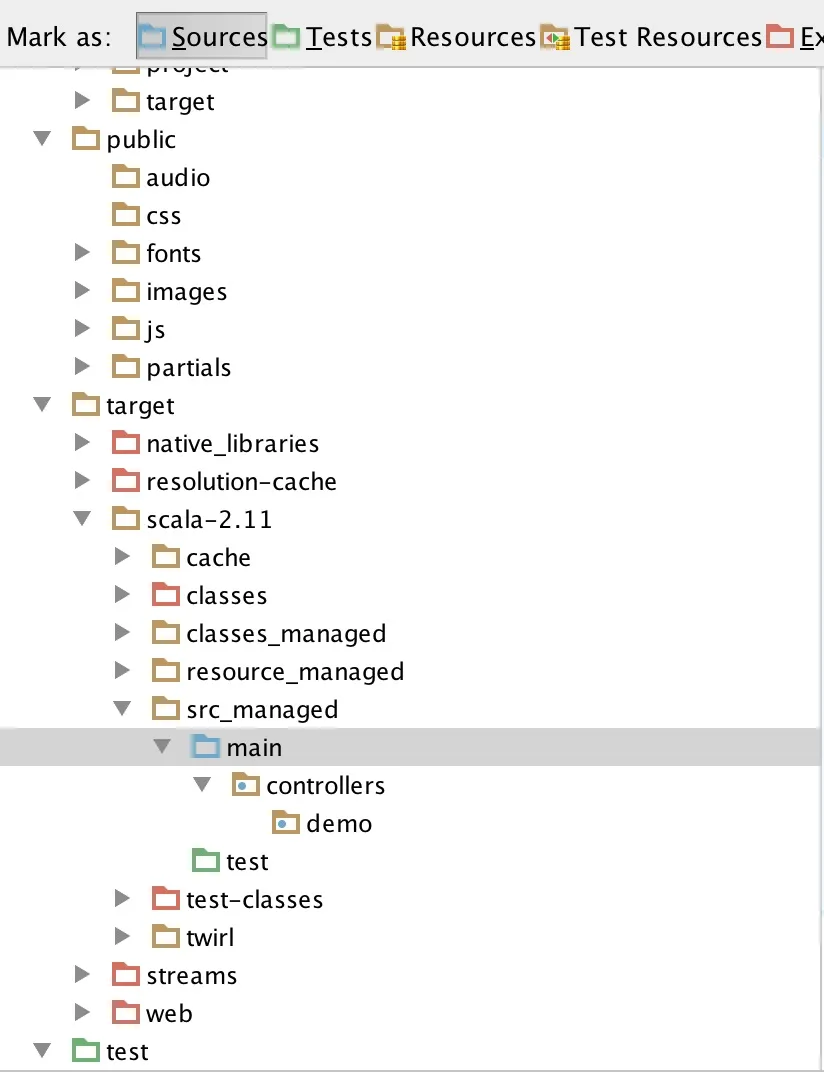Click the red excluded resolution-cache folder icon
824x1072 pixels.
coord(126,481)
